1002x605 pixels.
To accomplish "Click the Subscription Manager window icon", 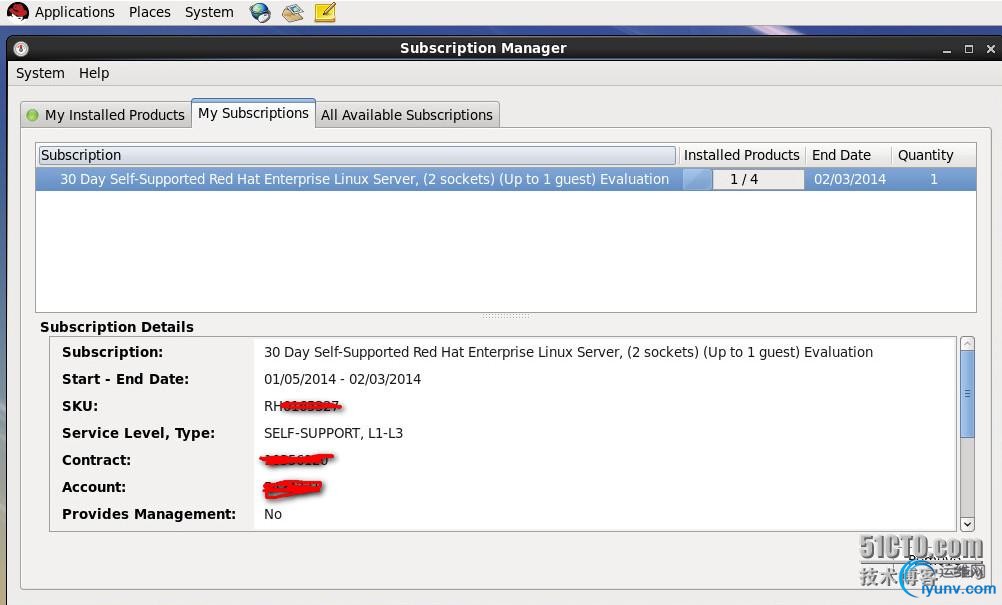I will (x=20, y=49).
